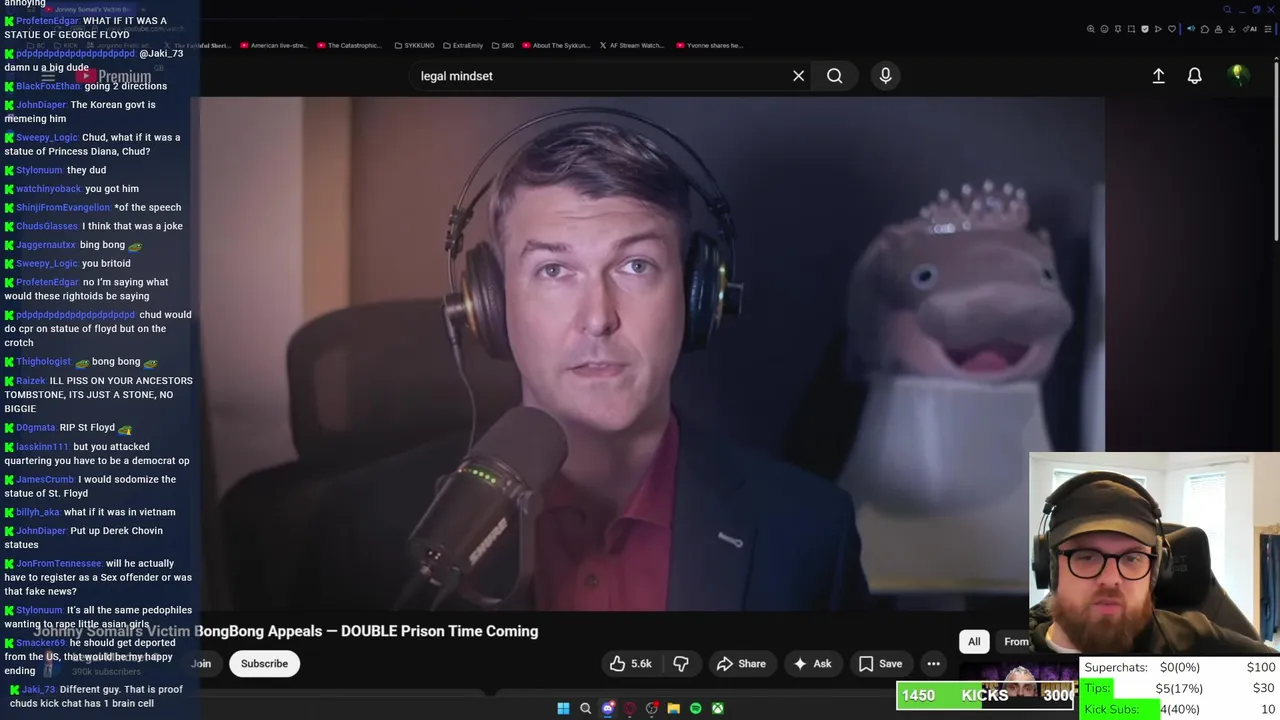1280x720 pixels.
Task: Open the Windows Start menu
Action: pyautogui.click(x=563, y=708)
